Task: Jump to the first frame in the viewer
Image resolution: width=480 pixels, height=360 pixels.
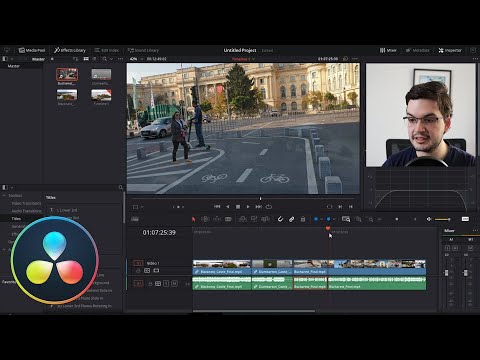Action: [x=217, y=207]
